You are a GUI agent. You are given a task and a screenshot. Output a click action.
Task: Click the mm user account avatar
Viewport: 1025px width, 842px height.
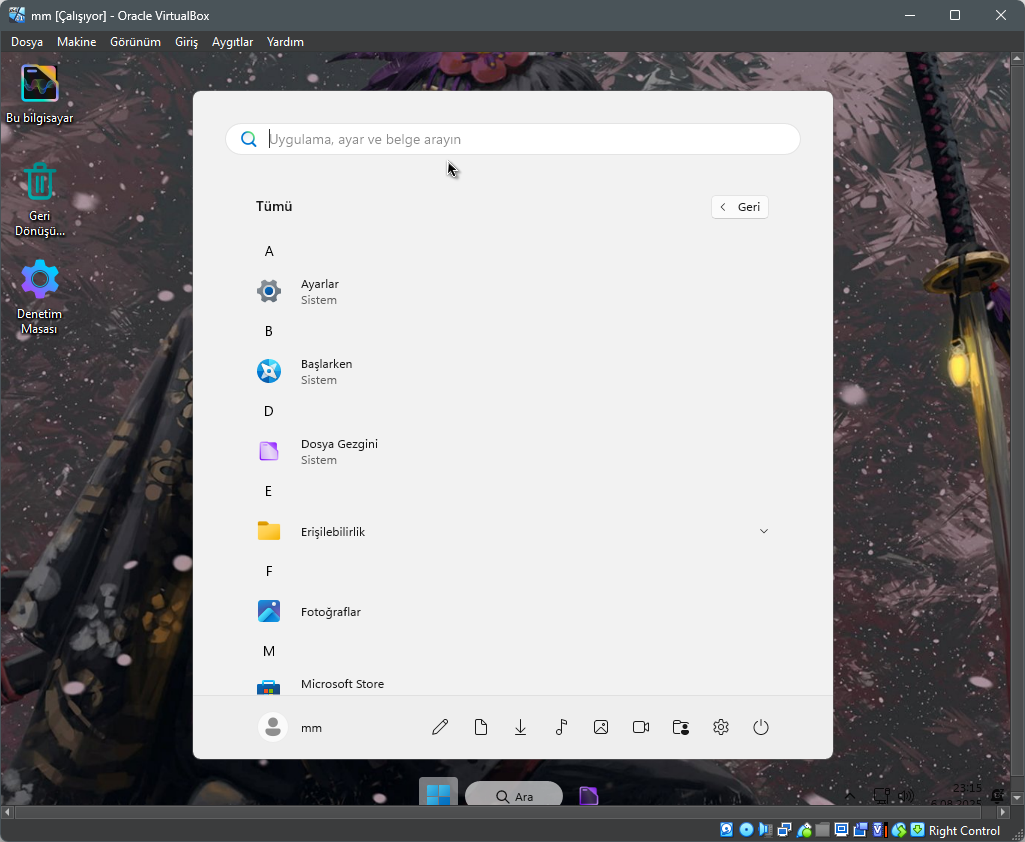(x=273, y=727)
